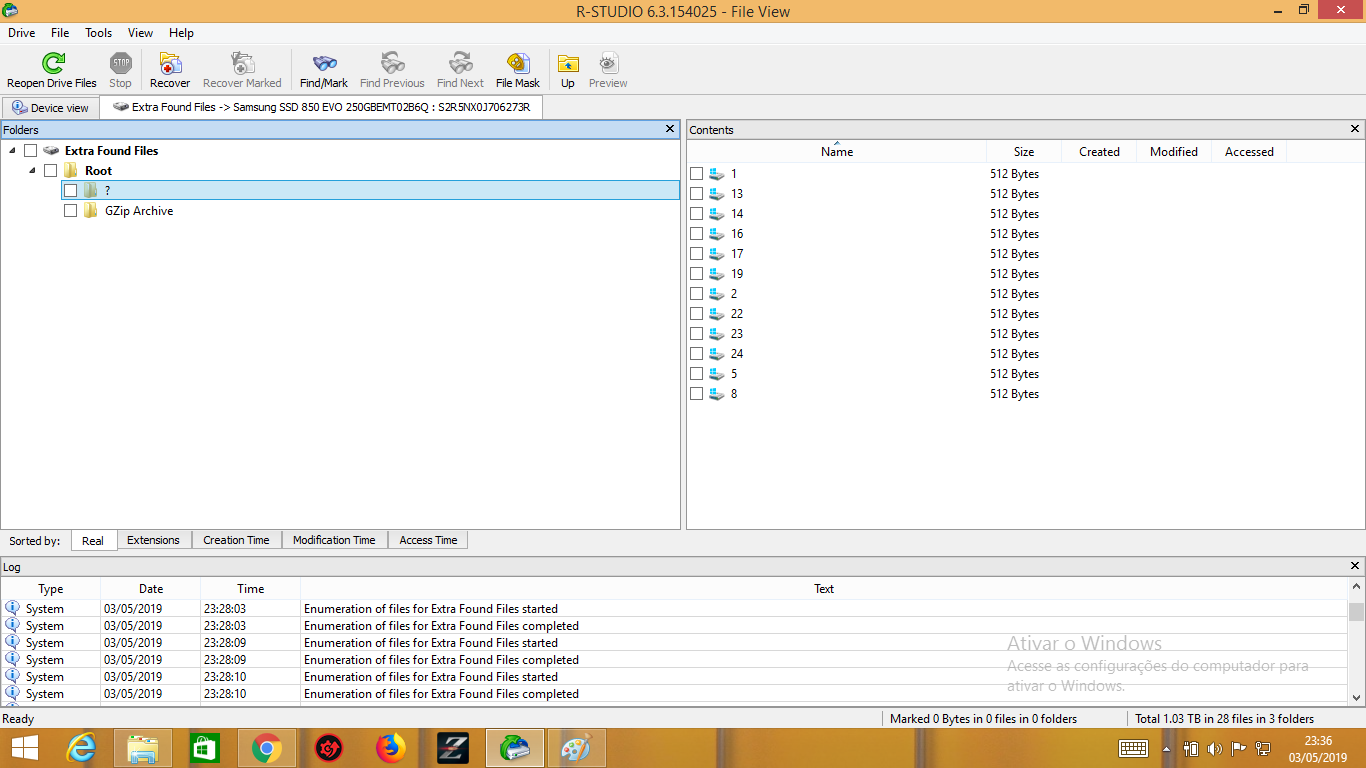Open the touch keyboard tray icon
Image resolution: width=1366 pixels, height=768 pixels.
pyautogui.click(x=1133, y=748)
